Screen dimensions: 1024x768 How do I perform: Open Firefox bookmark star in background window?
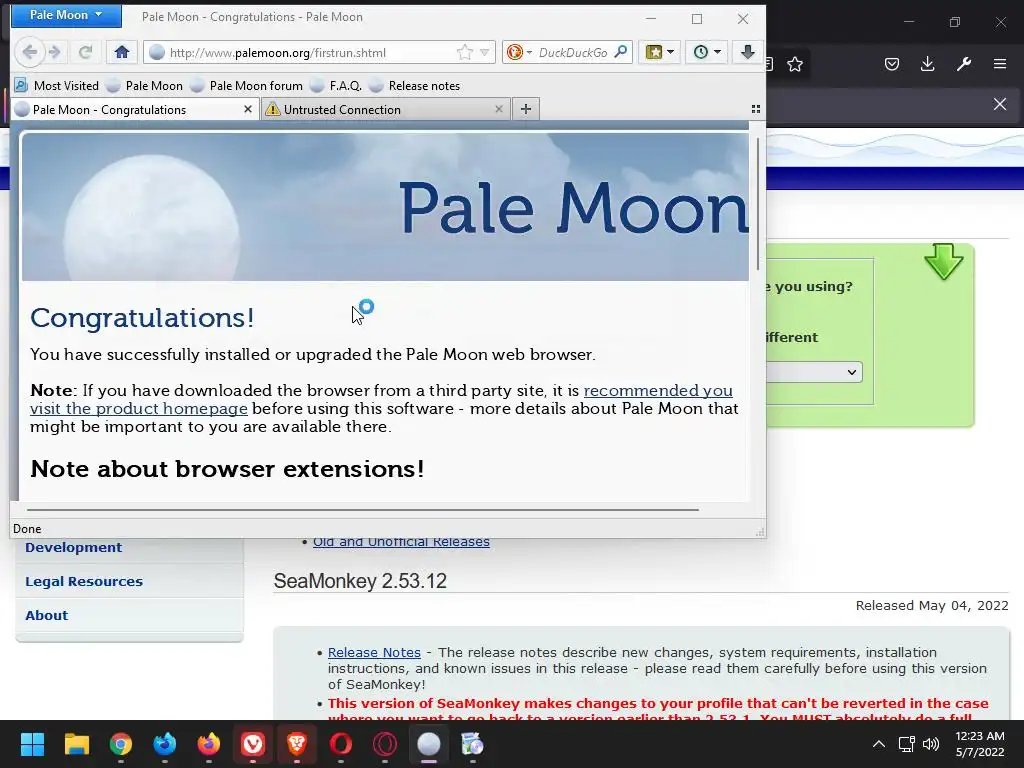click(x=795, y=64)
